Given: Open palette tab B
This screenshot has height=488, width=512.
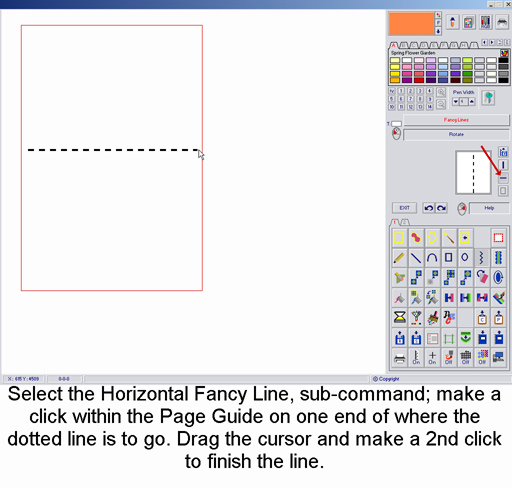Looking at the screenshot, I should [x=404, y=45].
